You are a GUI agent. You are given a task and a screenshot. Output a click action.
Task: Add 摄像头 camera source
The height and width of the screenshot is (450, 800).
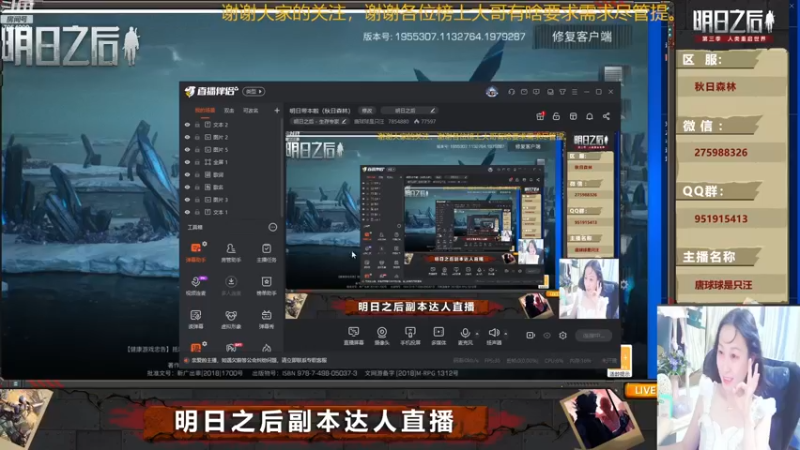click(382, 336)
